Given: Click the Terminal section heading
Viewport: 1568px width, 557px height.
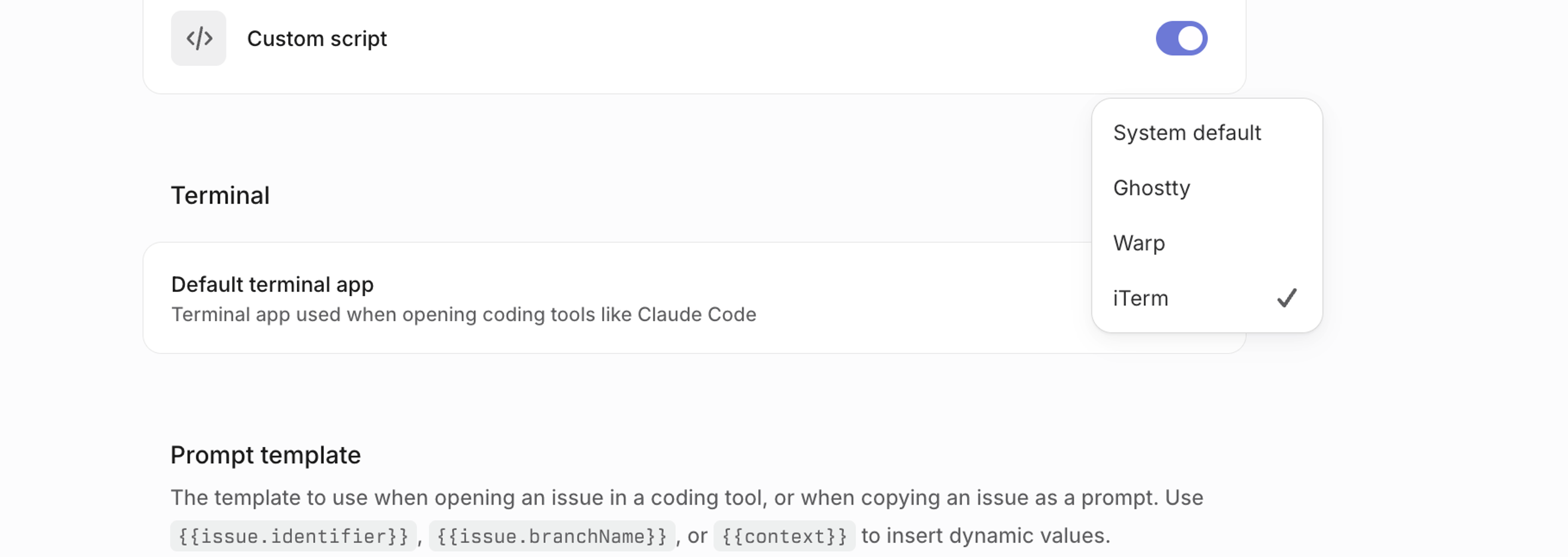Looking at the screenshot, I should point(220,195).
